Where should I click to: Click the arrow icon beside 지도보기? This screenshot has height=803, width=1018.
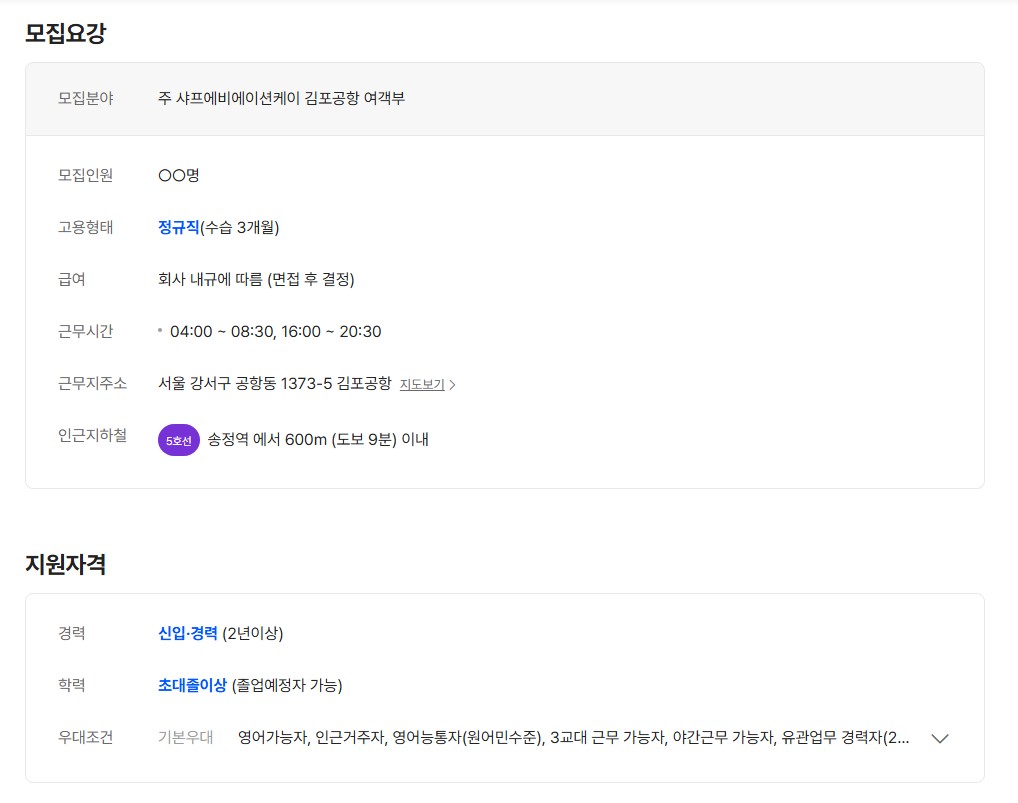[452, 385]
